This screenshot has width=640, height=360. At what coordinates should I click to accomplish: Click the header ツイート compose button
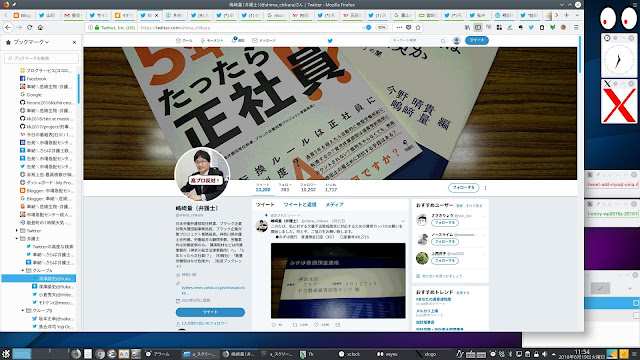(x=476, y=40)
